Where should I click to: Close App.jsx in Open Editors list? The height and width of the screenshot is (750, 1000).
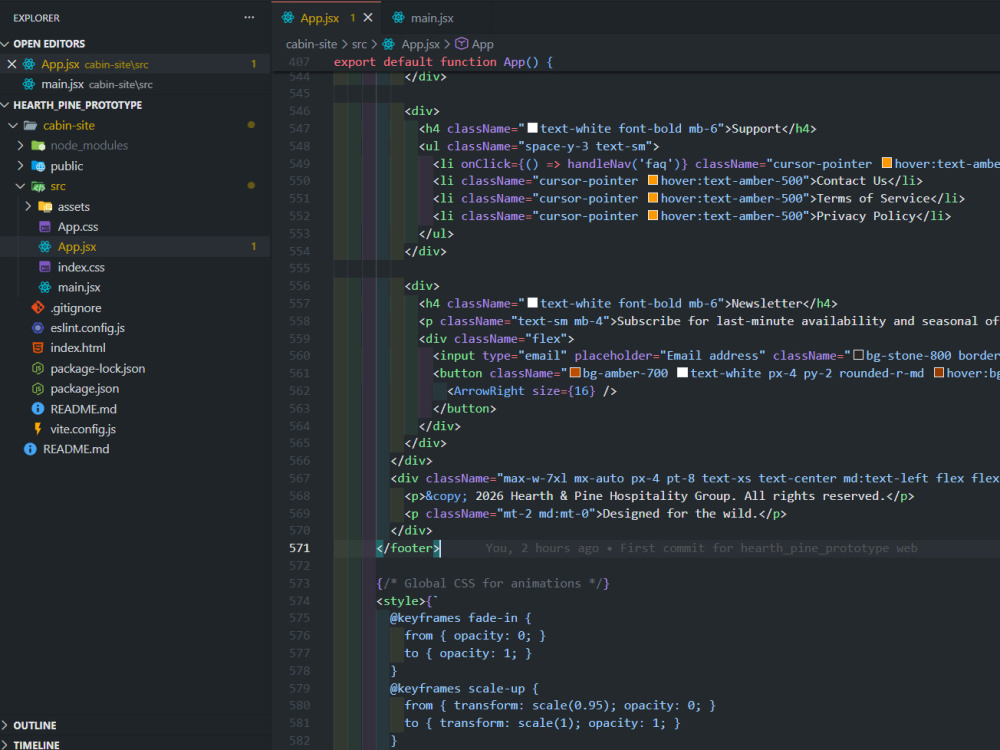coord(11,64)
